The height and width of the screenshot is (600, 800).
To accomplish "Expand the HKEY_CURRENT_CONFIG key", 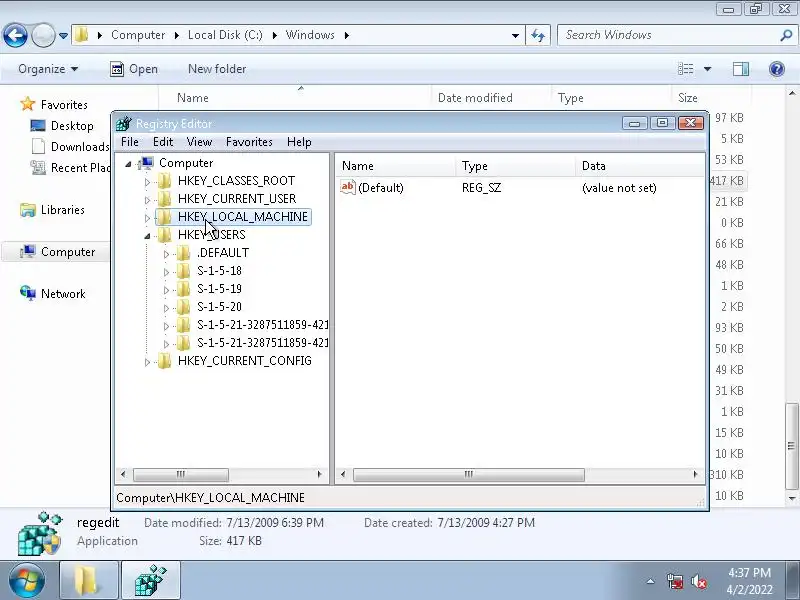I will pyautogui.click(x=147, y=362).
